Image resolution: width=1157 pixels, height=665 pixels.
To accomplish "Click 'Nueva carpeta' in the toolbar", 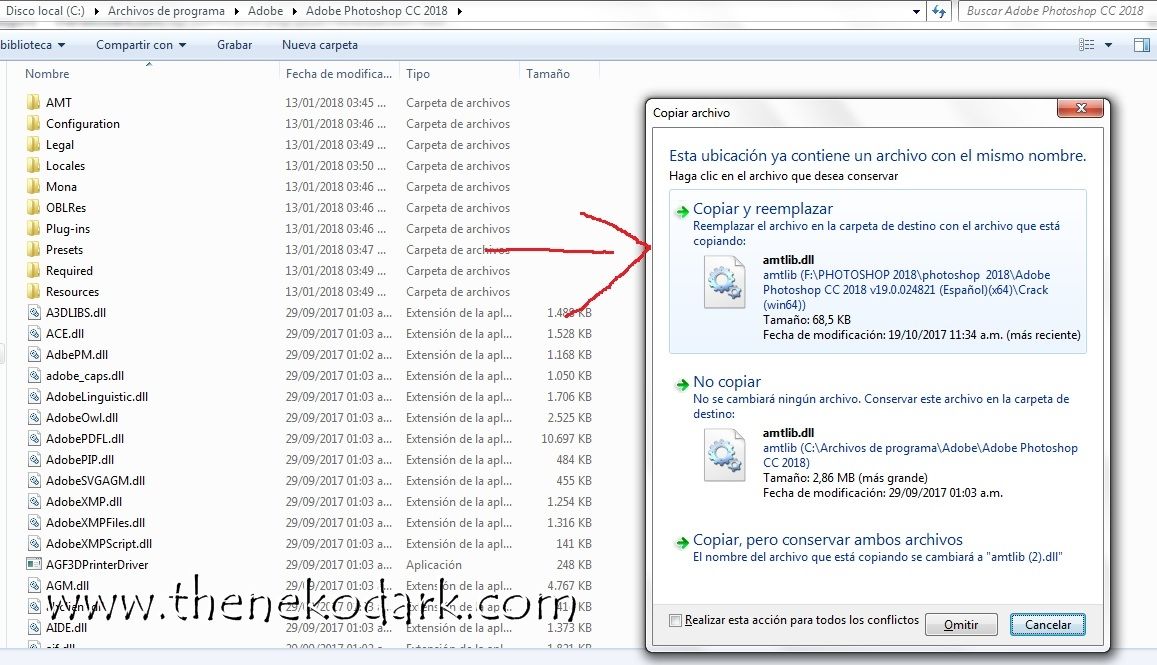I will pos(320,45).
